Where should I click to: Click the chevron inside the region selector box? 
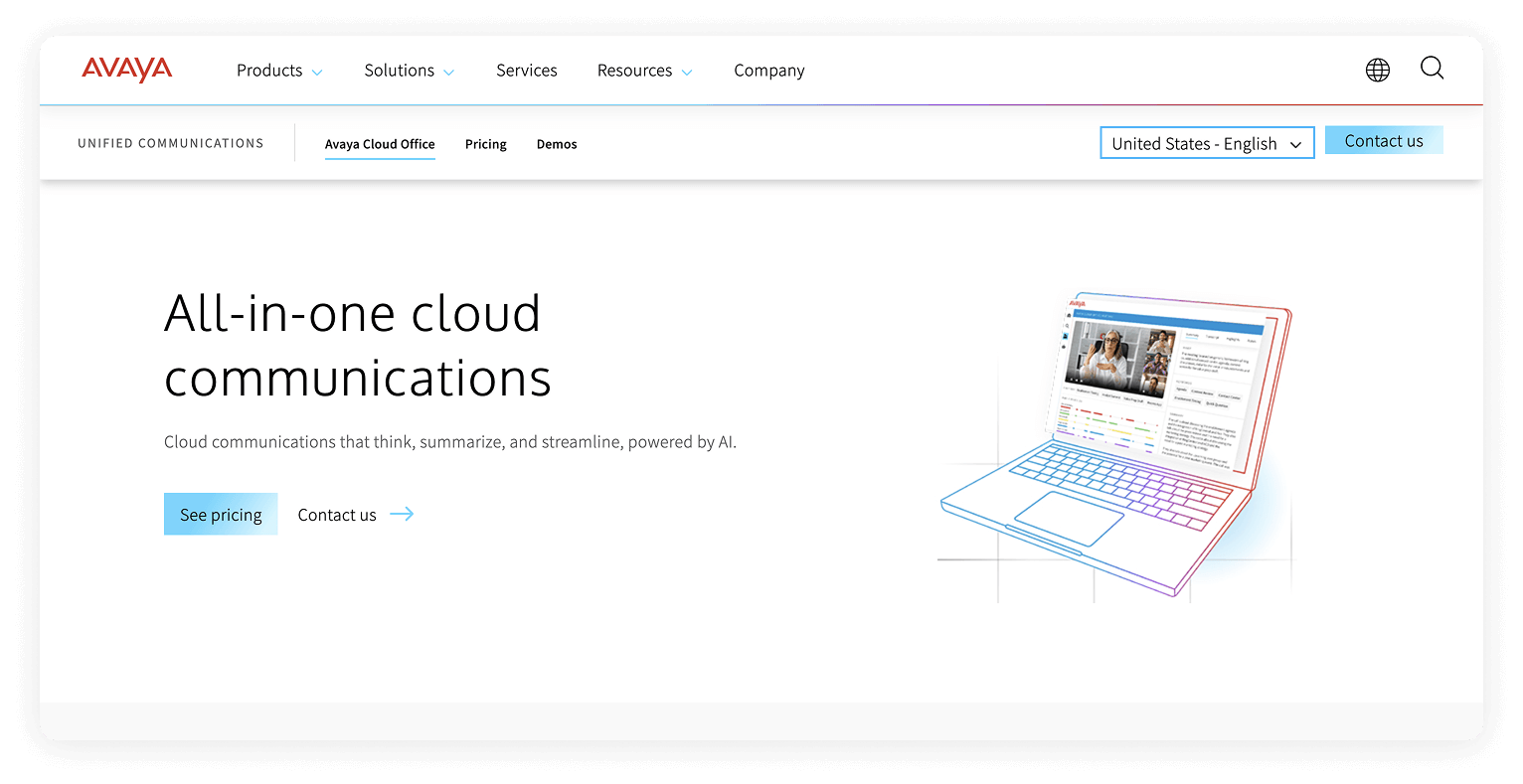click(1296, 143)
